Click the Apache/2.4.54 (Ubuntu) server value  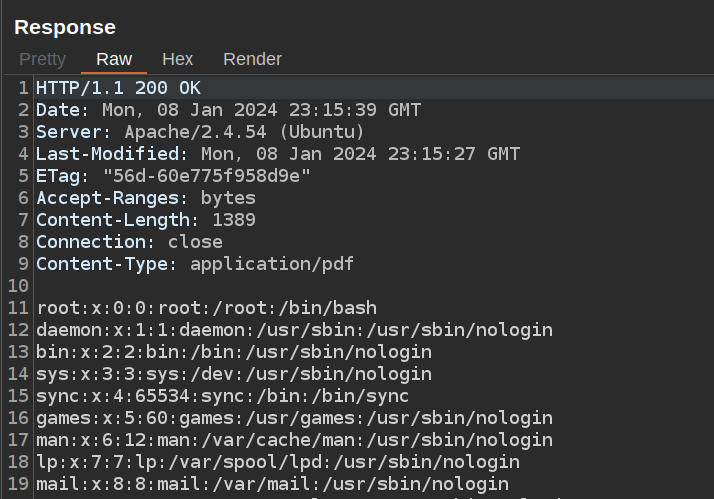pyautogui.click(x=244, y=132)
